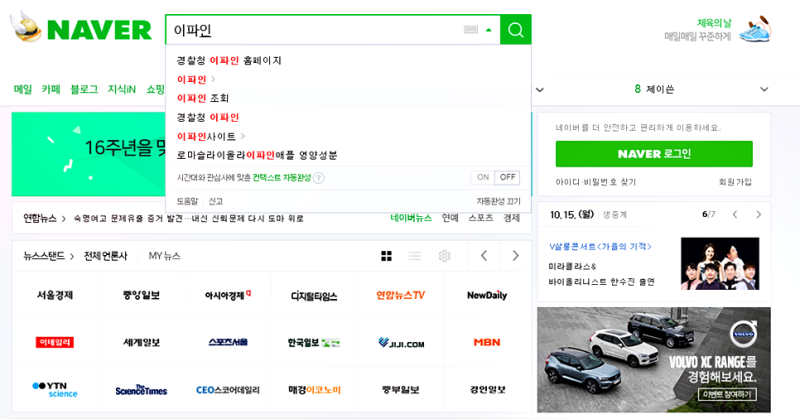Image resolution: width=800 pixels, height=419 pixels.
Task: Open 아이디·비밀번호 찾기
Action: [x=595, y=182]
